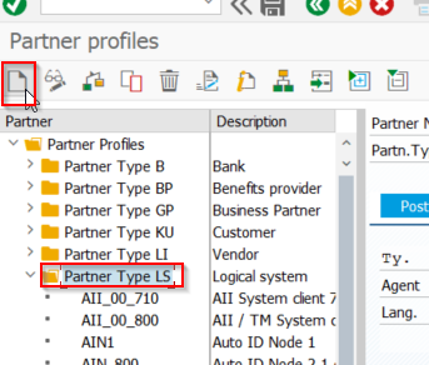Click the info document icon
Viewport: 429px width, 365px height.
(246, 80)
